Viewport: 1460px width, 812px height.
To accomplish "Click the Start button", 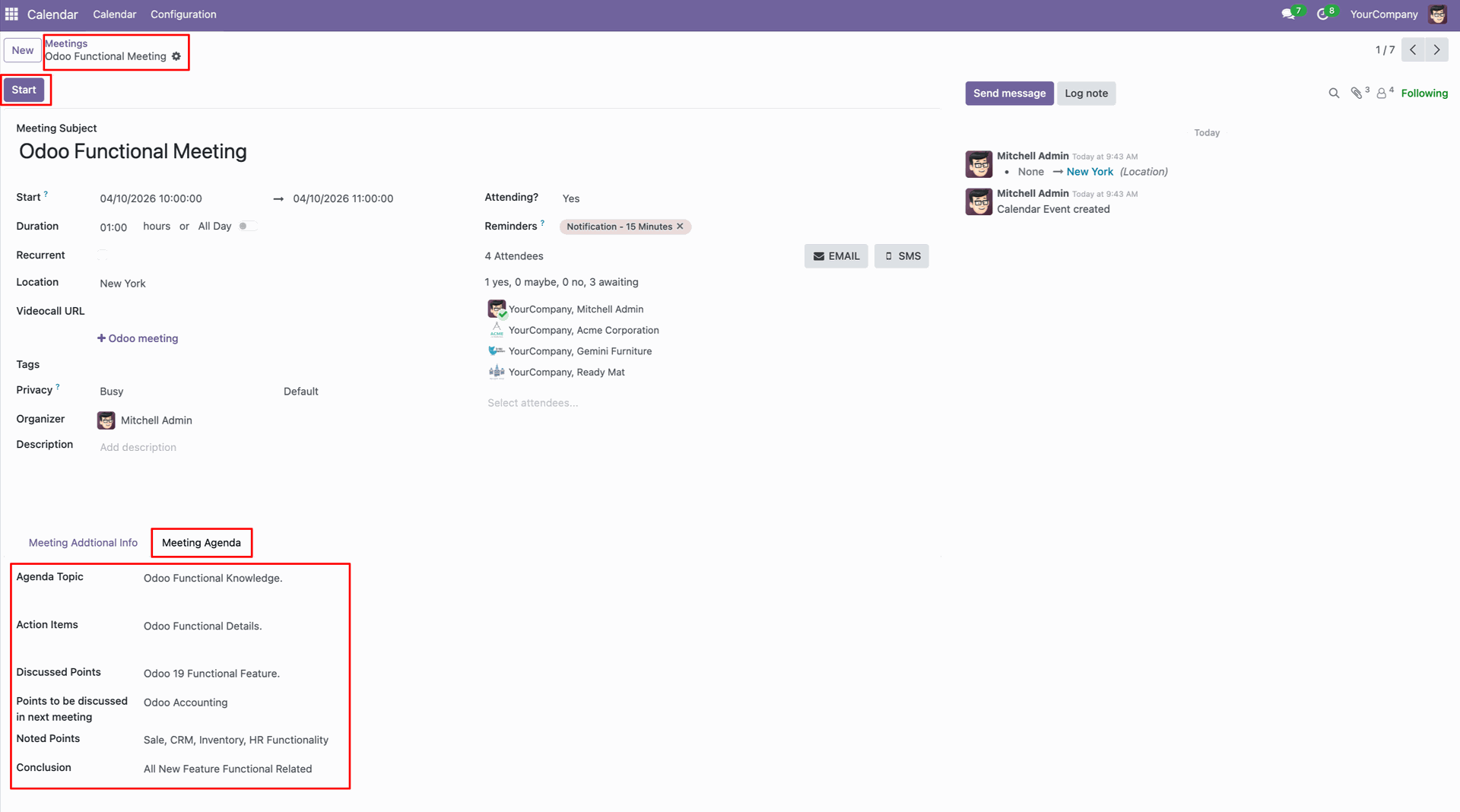I will pyautogui.click(x=24, y=90).
